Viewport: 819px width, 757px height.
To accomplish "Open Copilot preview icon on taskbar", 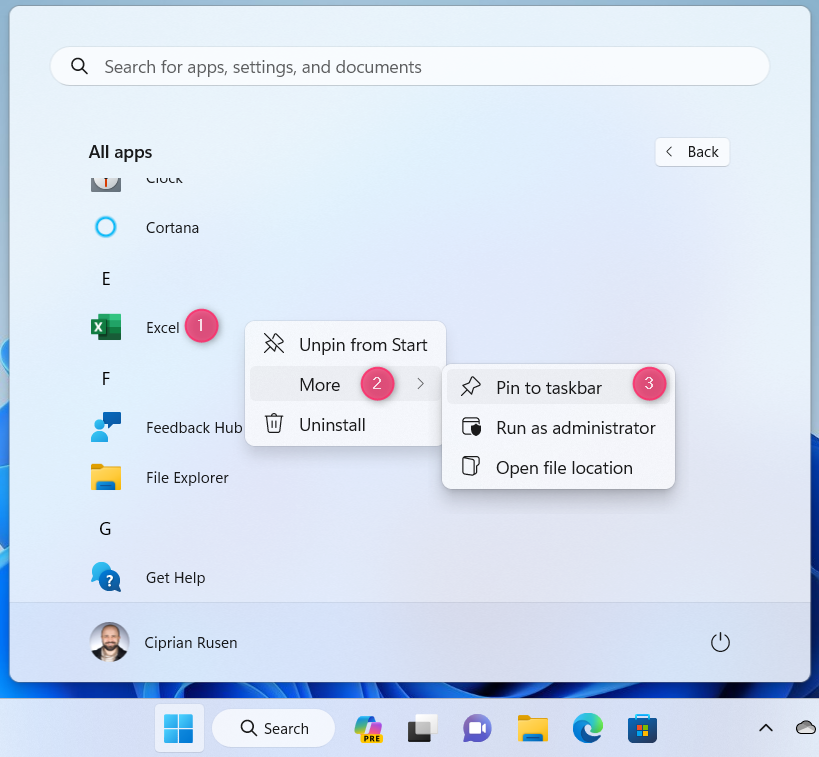I will pyautogui.click(x=369, y=728).
